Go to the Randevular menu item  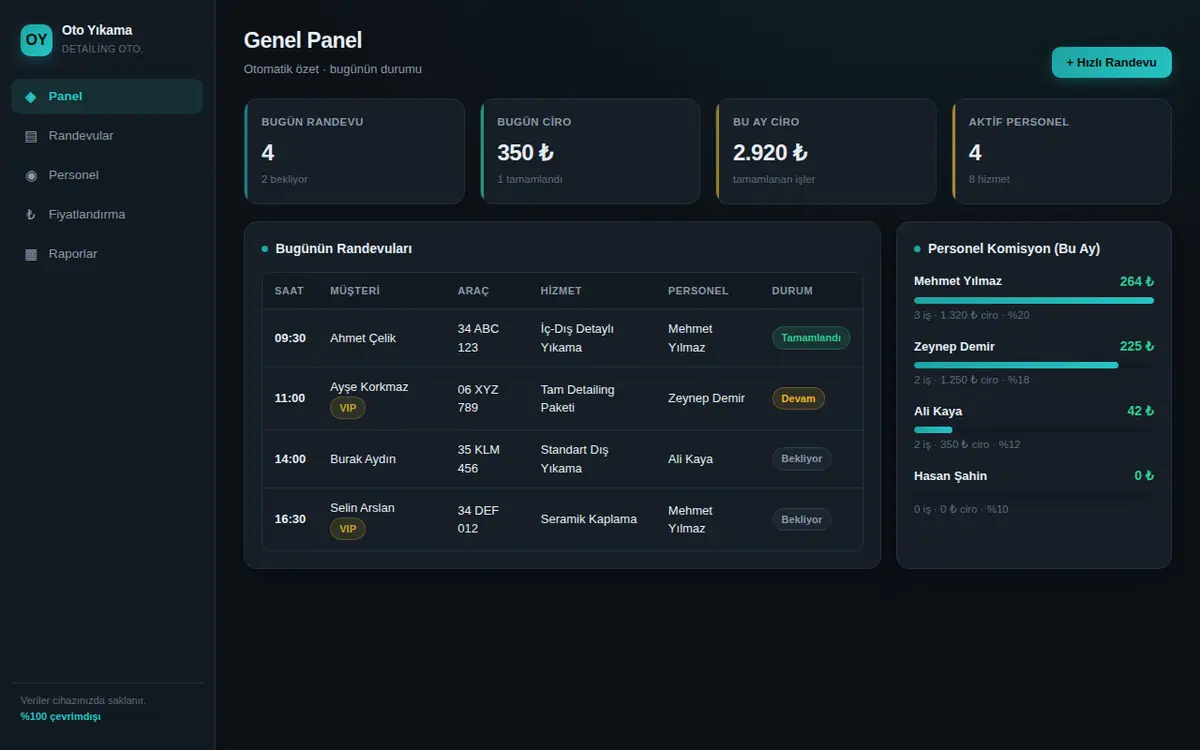[x=107, y=136]
